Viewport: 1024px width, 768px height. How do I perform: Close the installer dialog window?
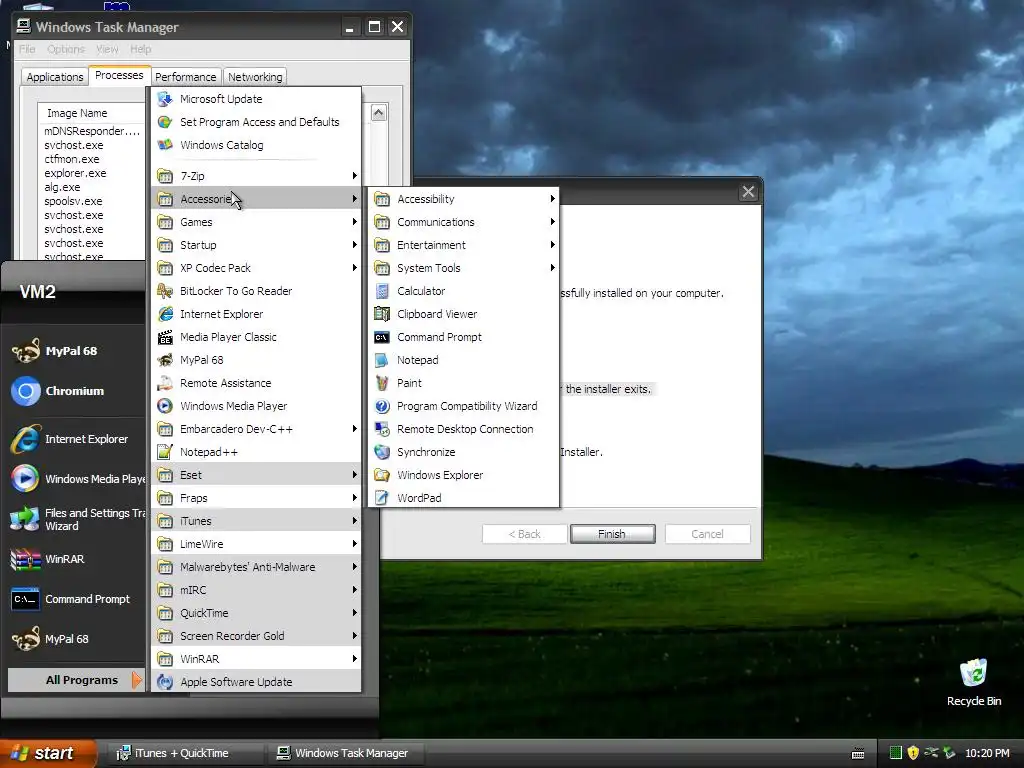748,192
